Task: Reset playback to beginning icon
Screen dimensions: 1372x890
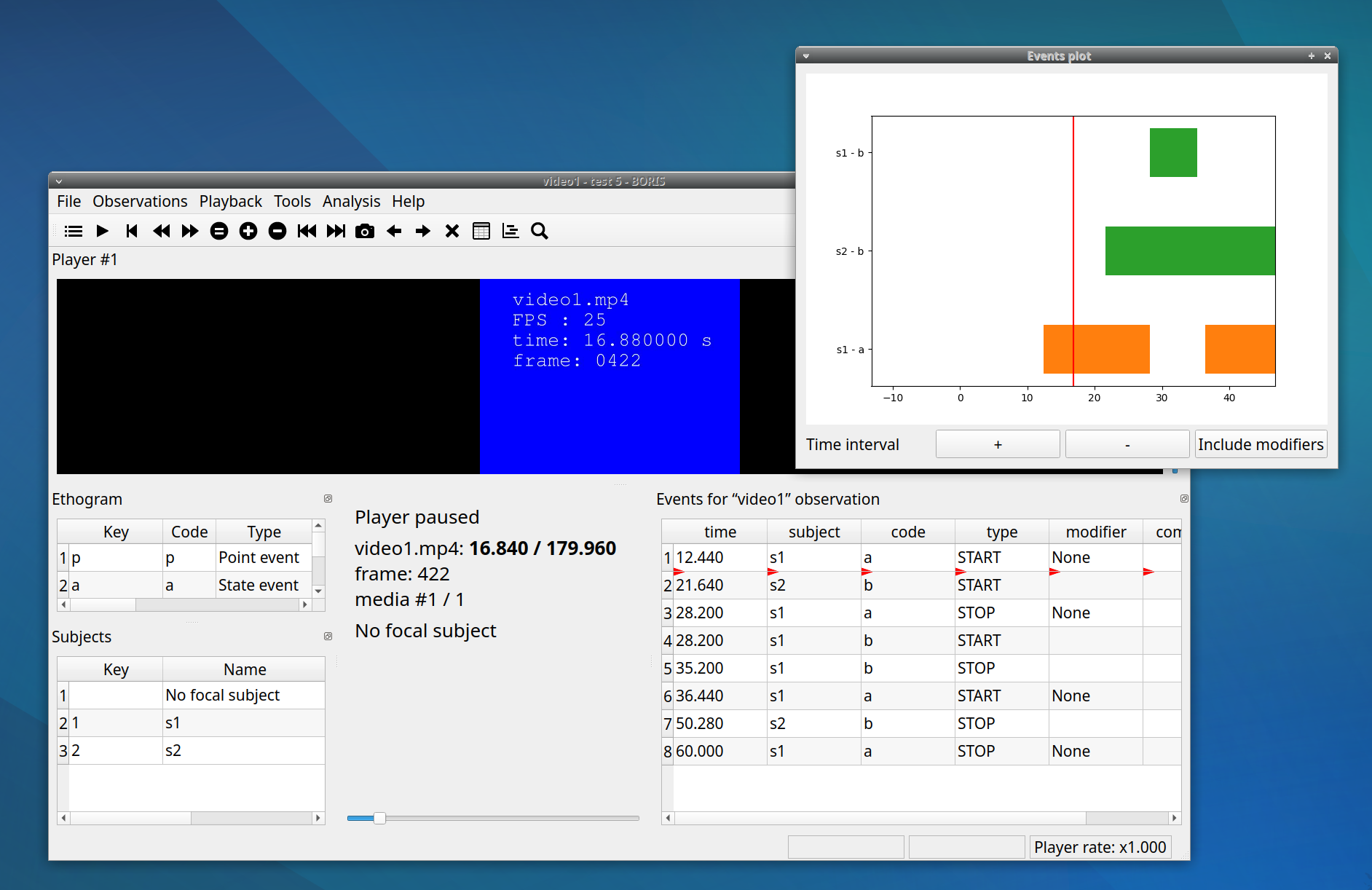Action: pyautogui.click(x=132, y=231)
